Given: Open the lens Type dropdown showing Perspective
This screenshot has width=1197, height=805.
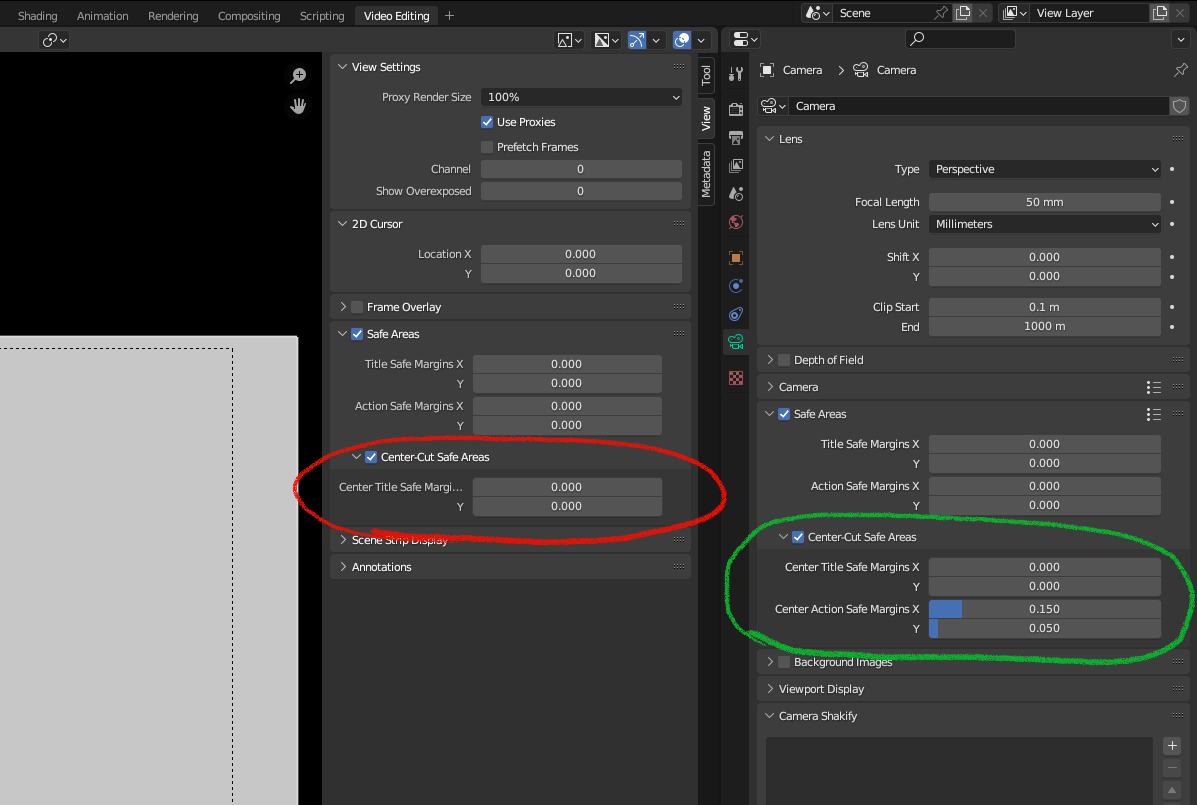Looking at the screenshot, I should pos(1044,169).
